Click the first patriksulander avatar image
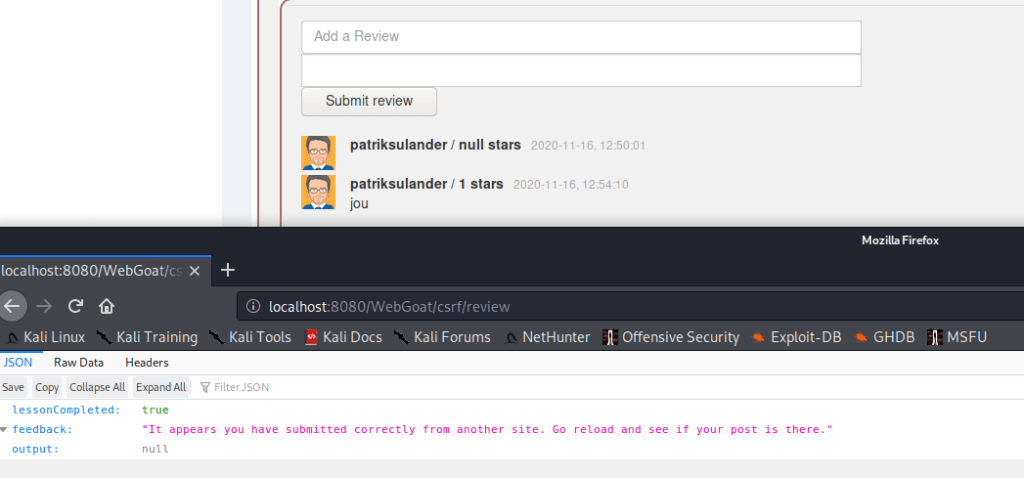Viewport: 1024px width, 478px height. coord(318,152)
